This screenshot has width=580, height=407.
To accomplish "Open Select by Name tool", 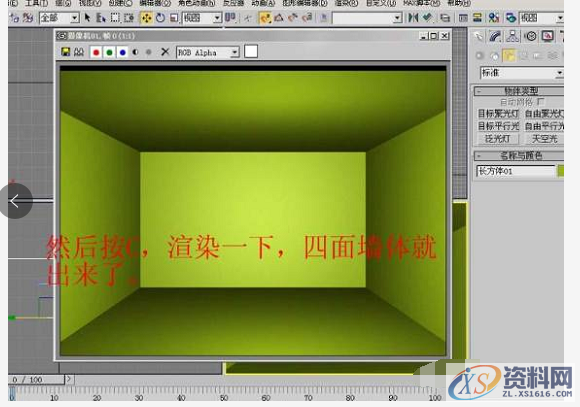I will (101, 17).
